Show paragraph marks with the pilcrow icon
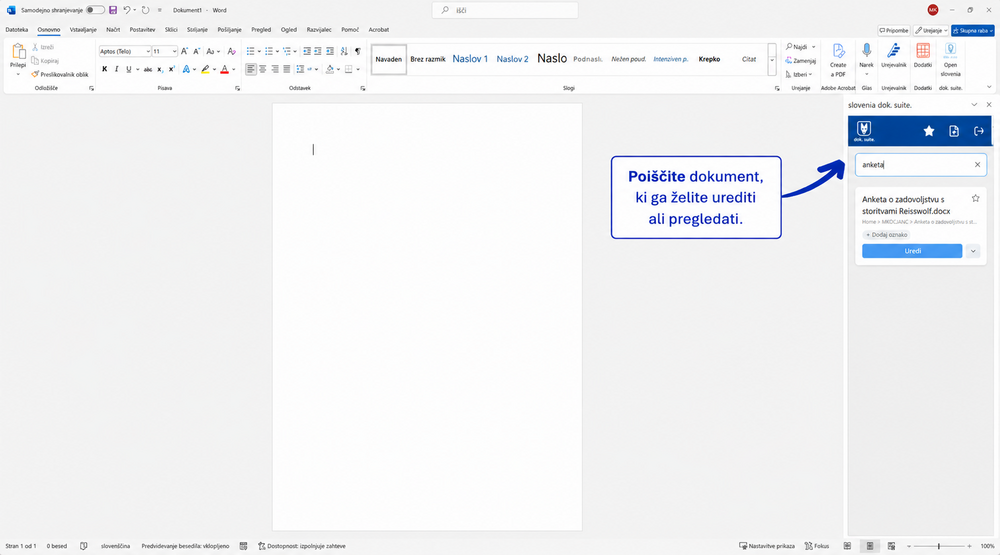The image size is (1000, 555). click(358, 51)
